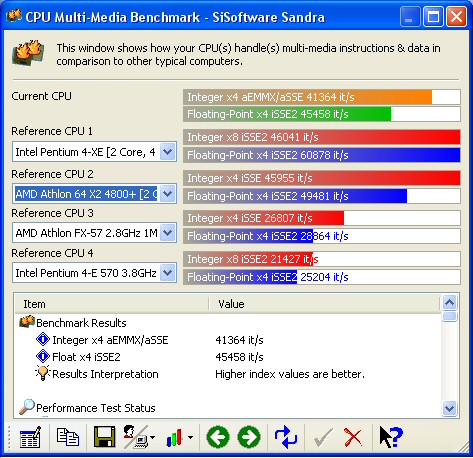Click the 45458 it/s value cell

239,357
